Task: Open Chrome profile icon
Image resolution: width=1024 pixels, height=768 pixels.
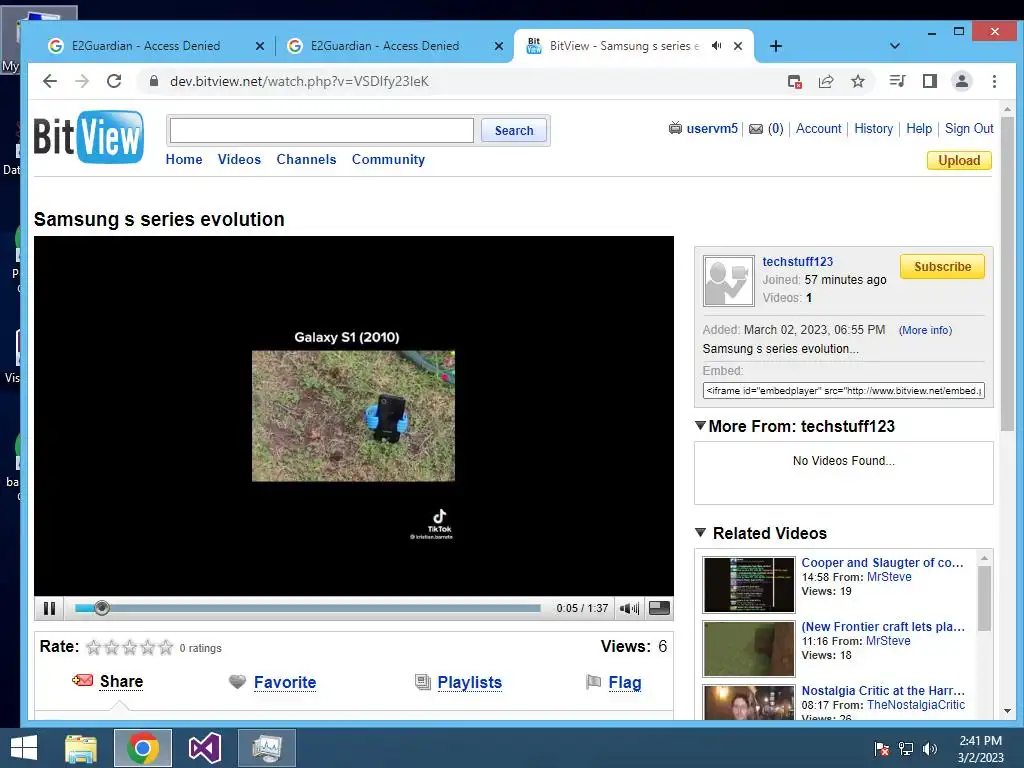Action: (961, 81)
